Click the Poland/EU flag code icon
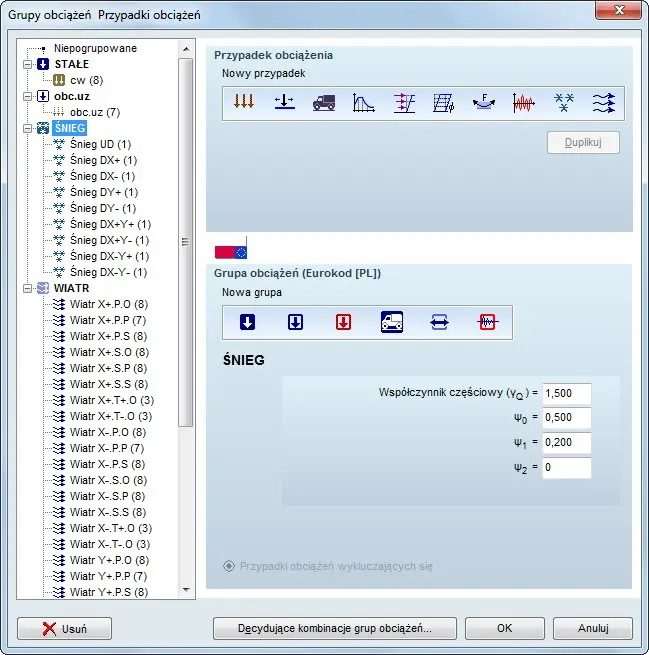The image size is (649, 655). [231, 251]
